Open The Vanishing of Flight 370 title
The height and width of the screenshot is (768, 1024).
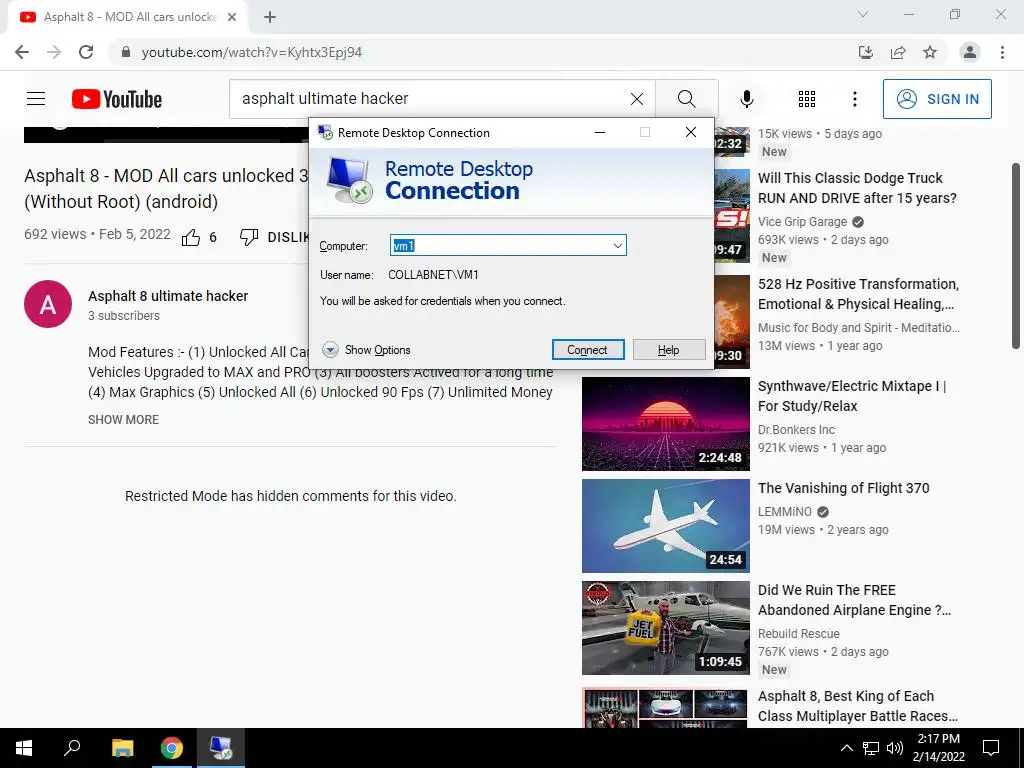pos(843,488)
